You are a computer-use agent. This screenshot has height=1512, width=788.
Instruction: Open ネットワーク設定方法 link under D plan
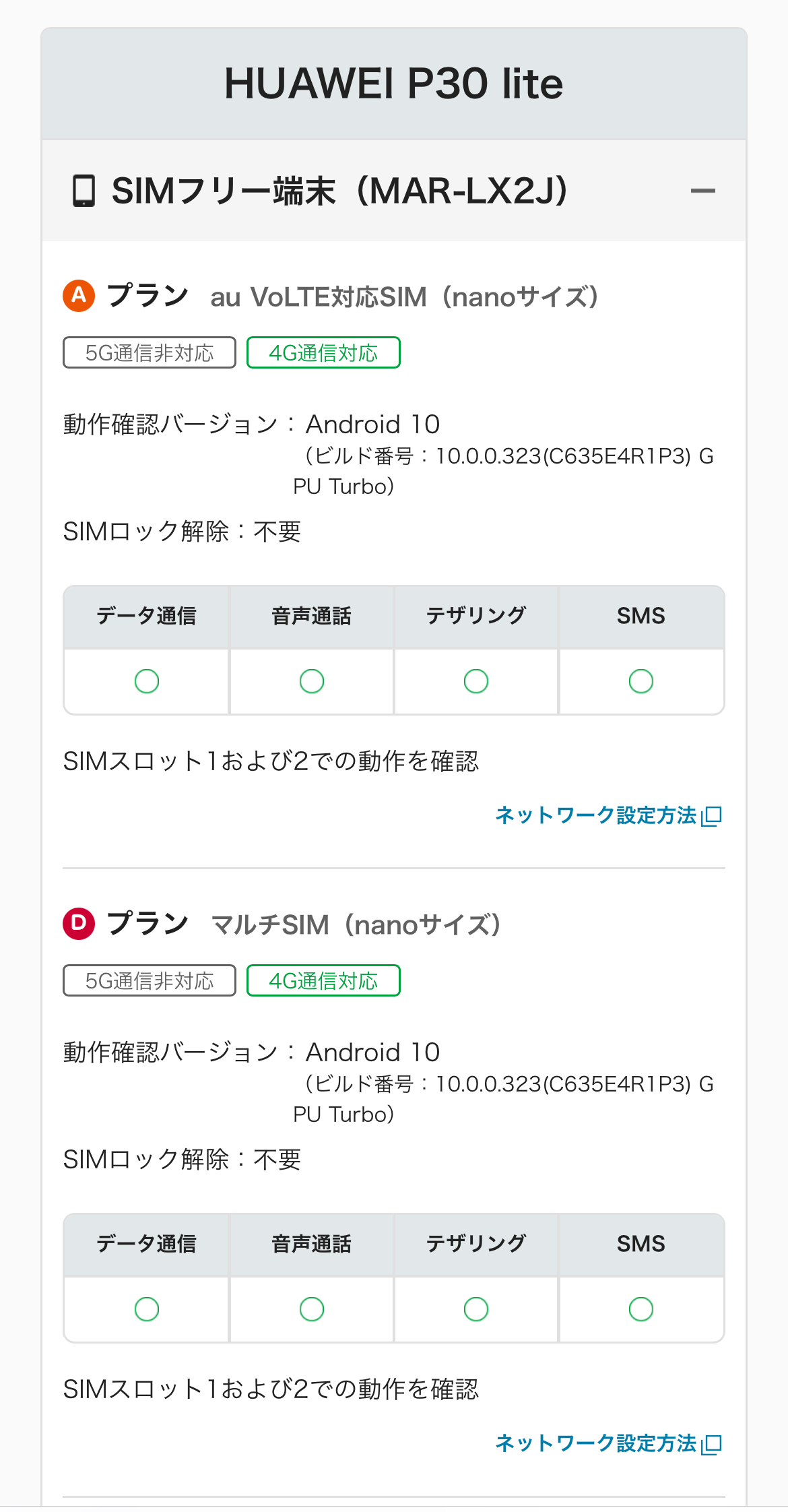click(x=595, y=1443)
